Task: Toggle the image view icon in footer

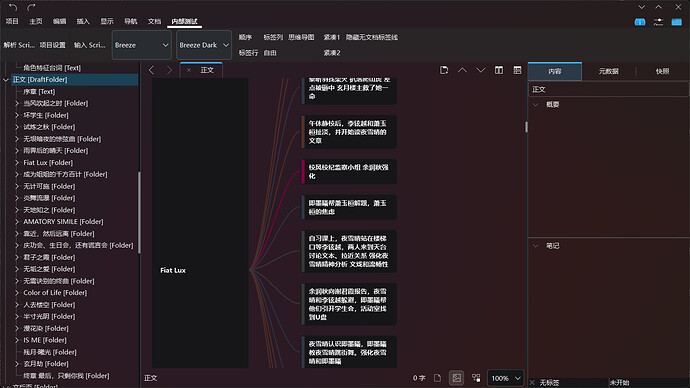Action: coord(457,378)
